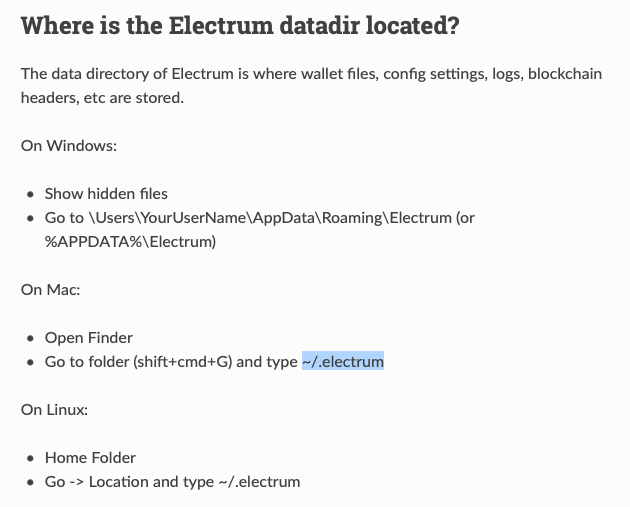
Task: Click the "Where is the Electrum datadir located?" heading
Action: 240,25
